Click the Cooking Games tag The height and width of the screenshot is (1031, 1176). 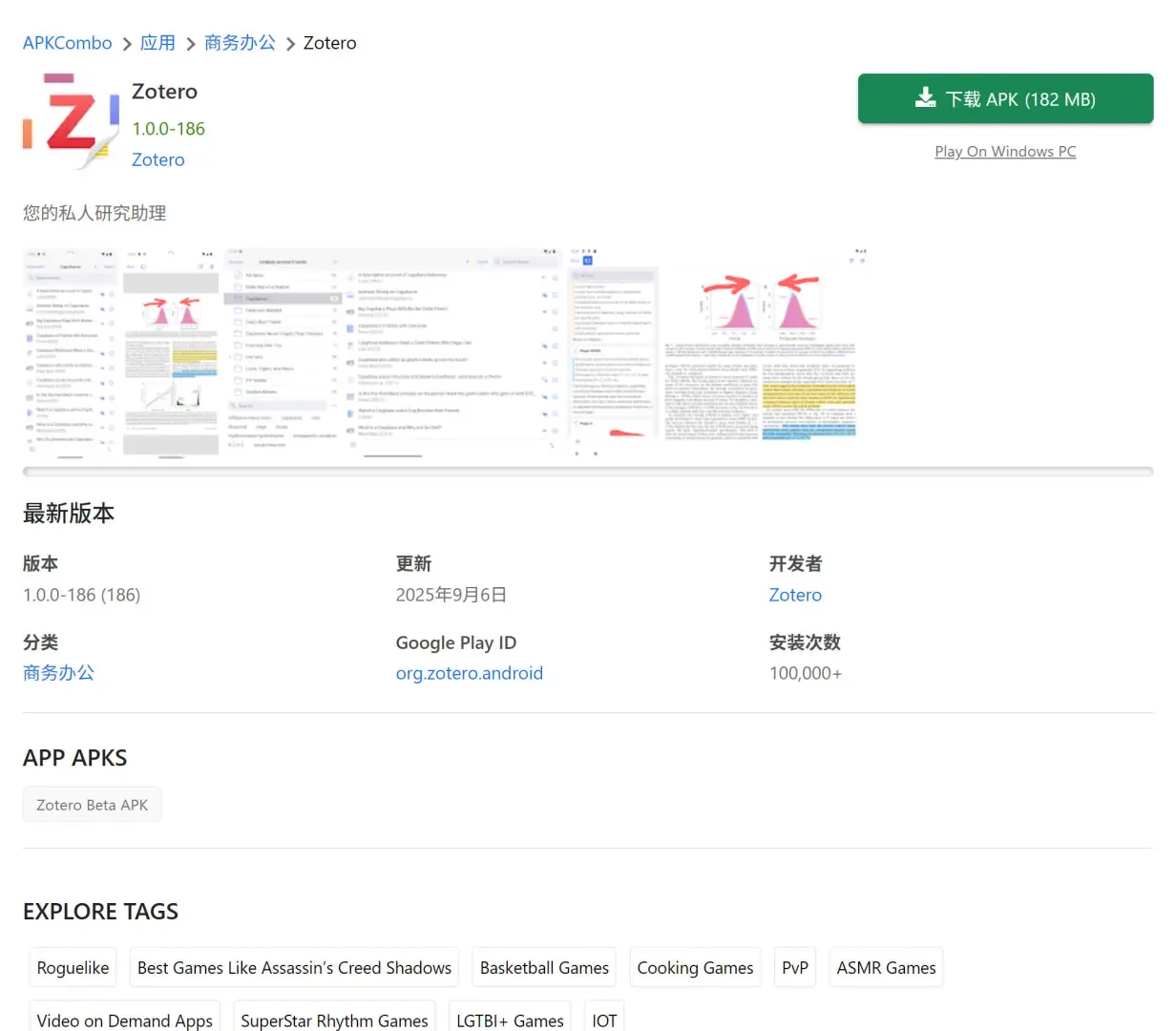695,967
